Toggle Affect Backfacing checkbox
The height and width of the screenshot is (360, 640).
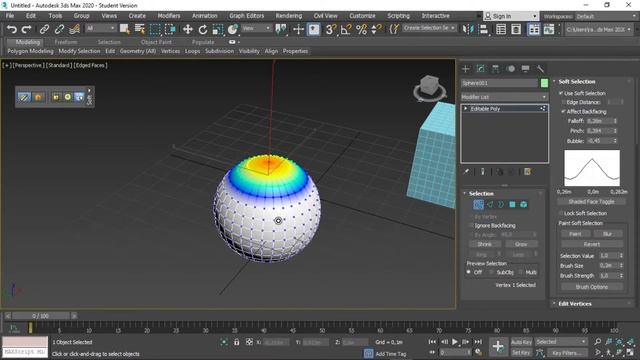coord(563,111)
